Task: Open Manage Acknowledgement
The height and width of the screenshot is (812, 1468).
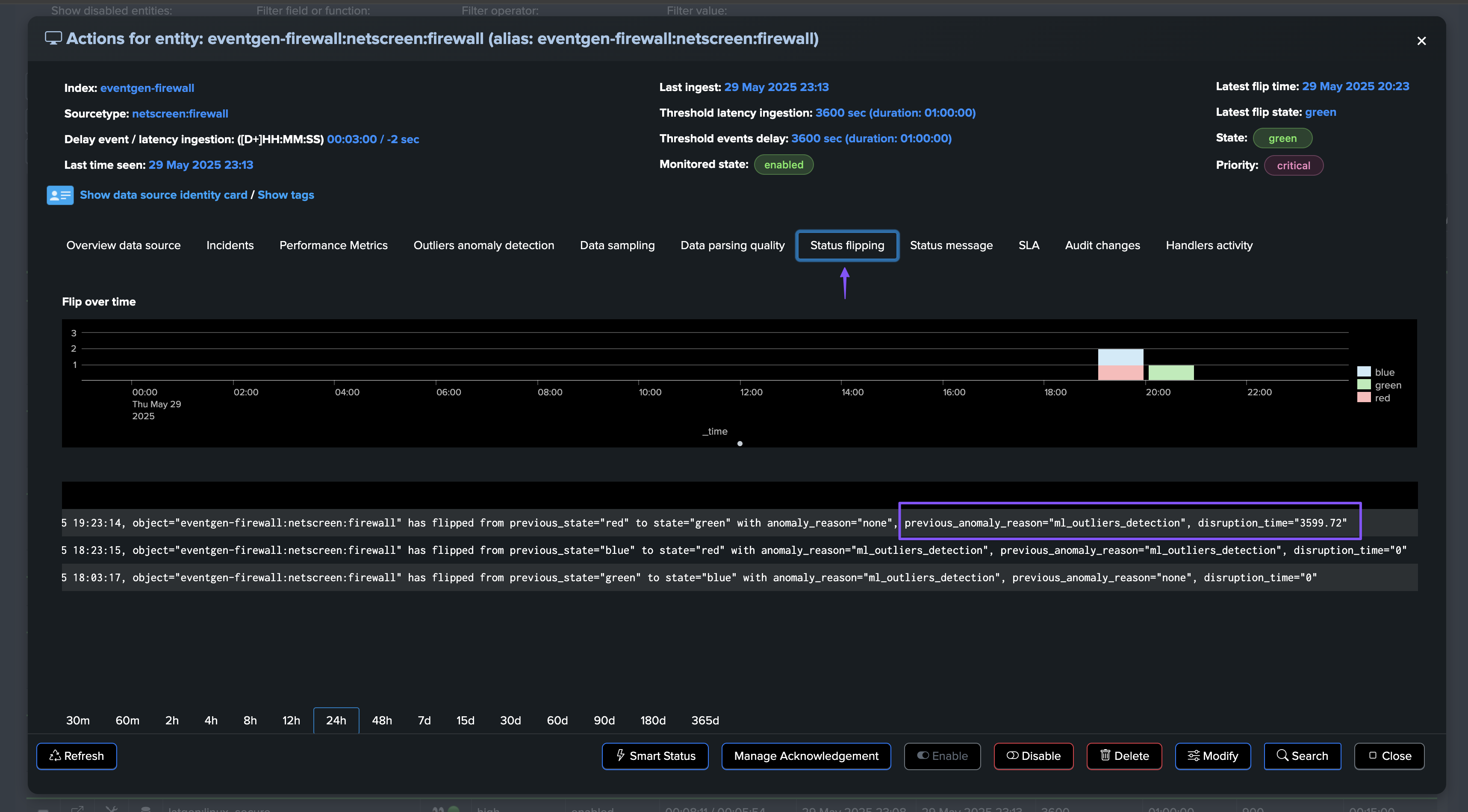Action: pyautogui.click(x=806, y=756)
